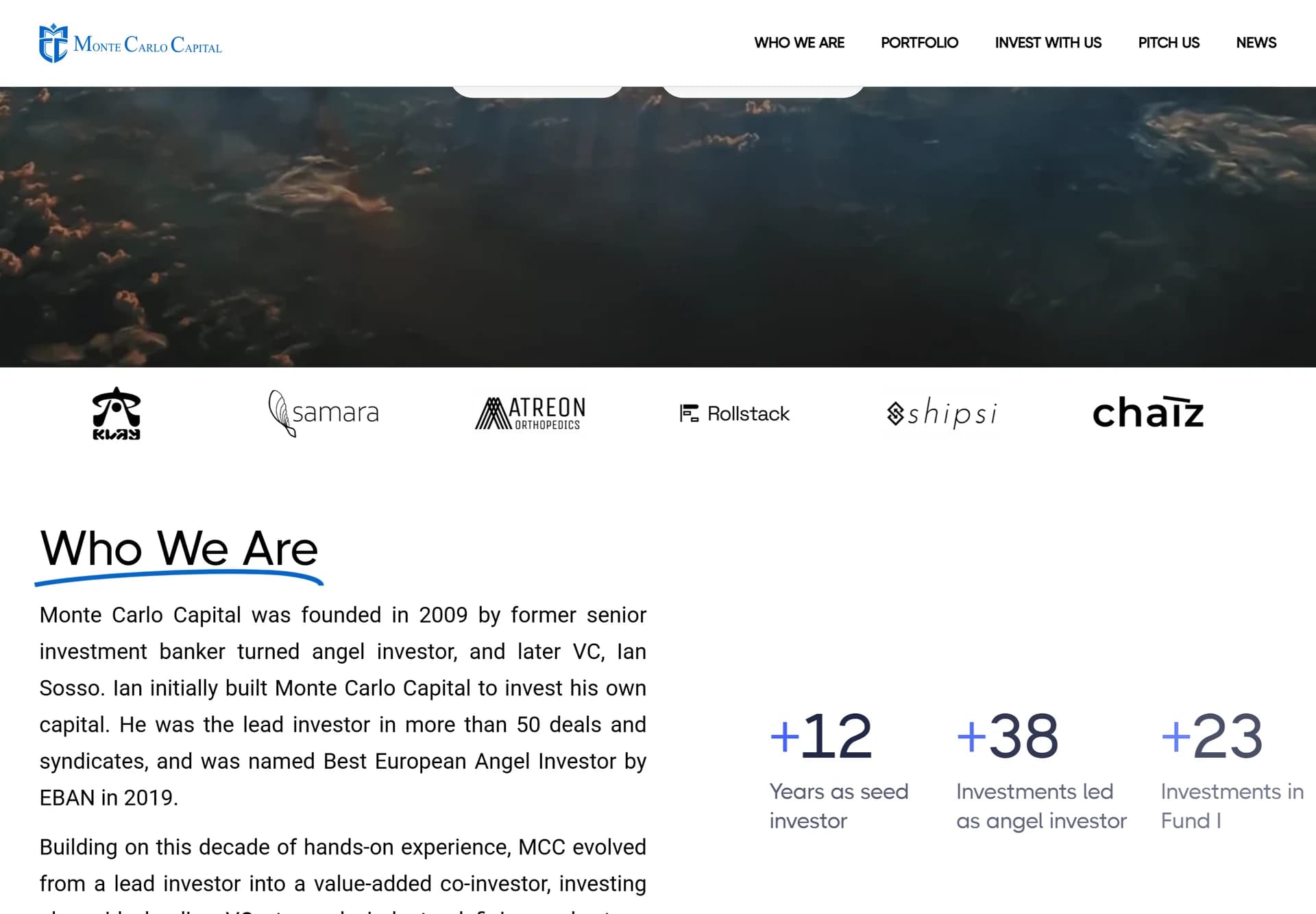Click the +38 investments statistic
1316x914 pixels.
(1008, 736)
